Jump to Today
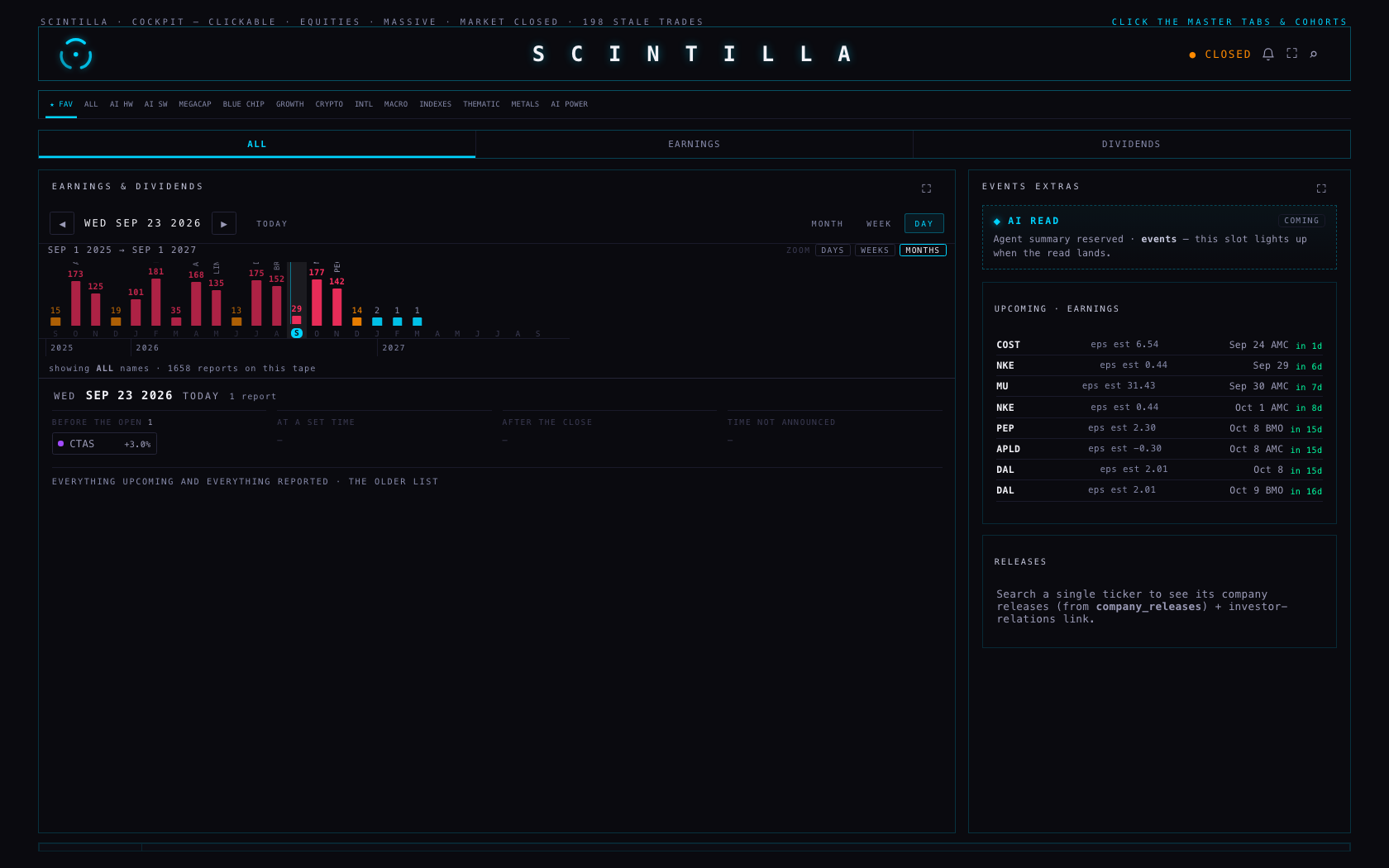1389x868 pixels. coord(272,224)
